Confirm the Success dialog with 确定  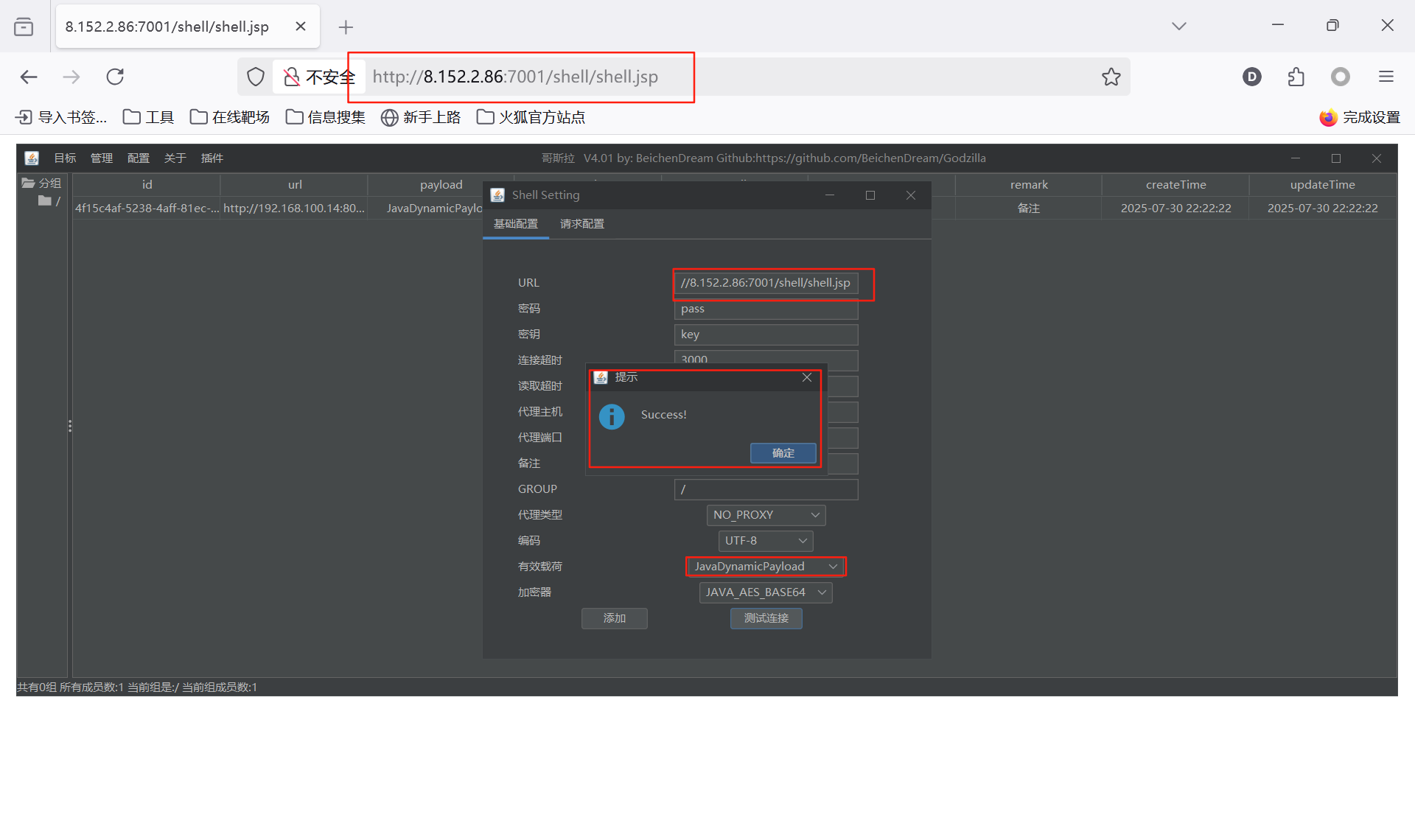[x=783, y=453]
